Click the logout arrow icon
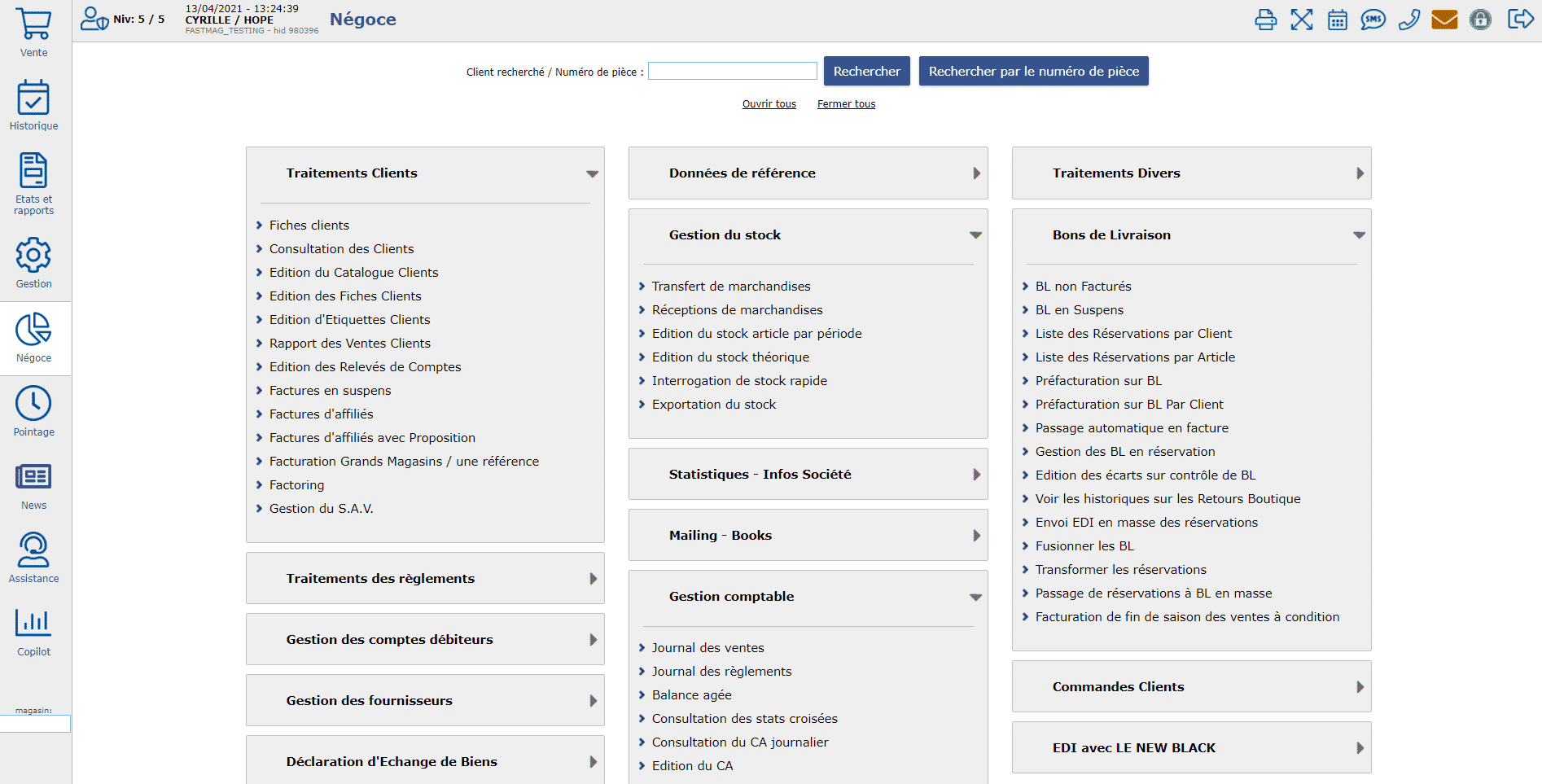Image resolution: width=1542 pixels, height=784 pixels. (x=1520, y=20)
